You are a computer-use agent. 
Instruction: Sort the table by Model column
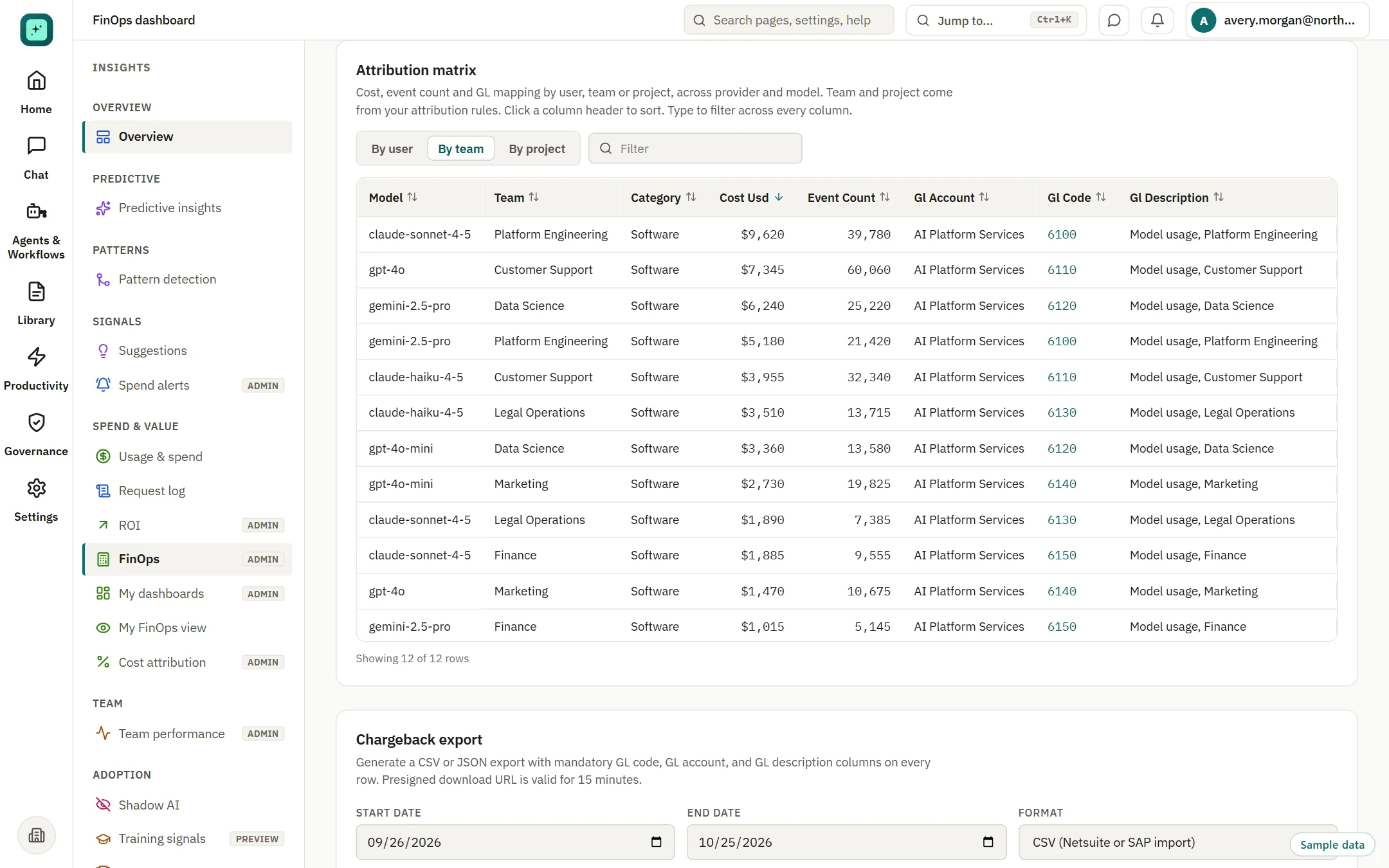pyautogui.click(x=393, y=197)
